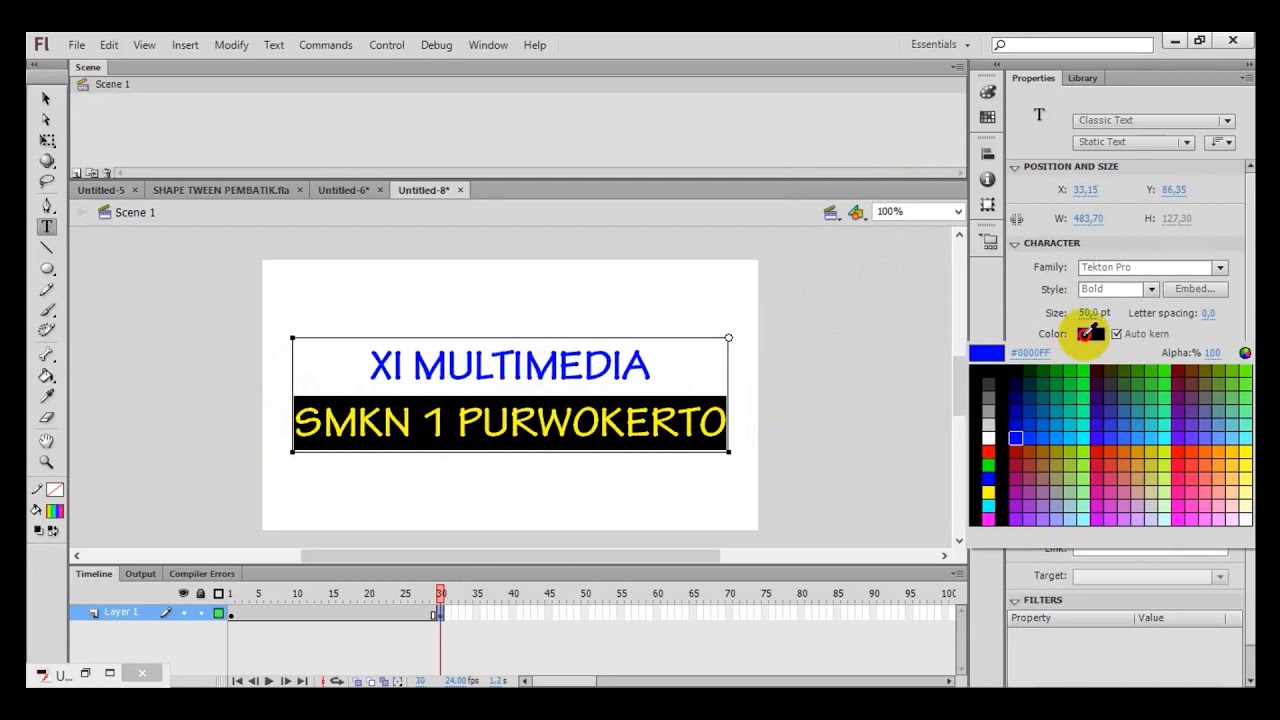Screen dimensions: 1280x720
Task: Toggle Auto kern checkbox
Action: (x=1116, y=334)
